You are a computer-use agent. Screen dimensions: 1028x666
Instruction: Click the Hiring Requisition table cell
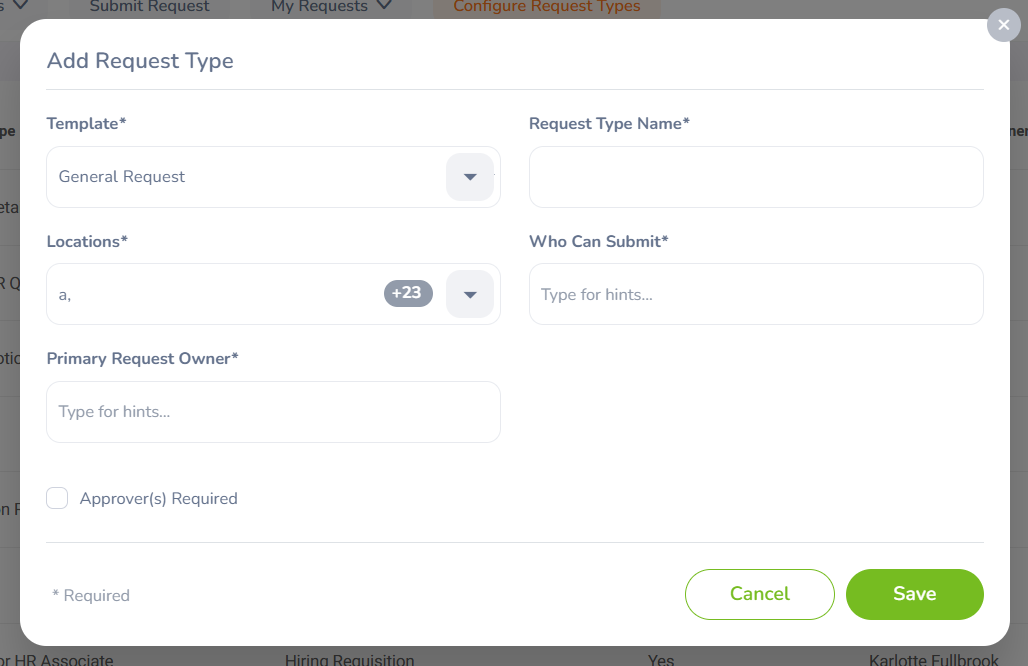(x=349, y=660)
